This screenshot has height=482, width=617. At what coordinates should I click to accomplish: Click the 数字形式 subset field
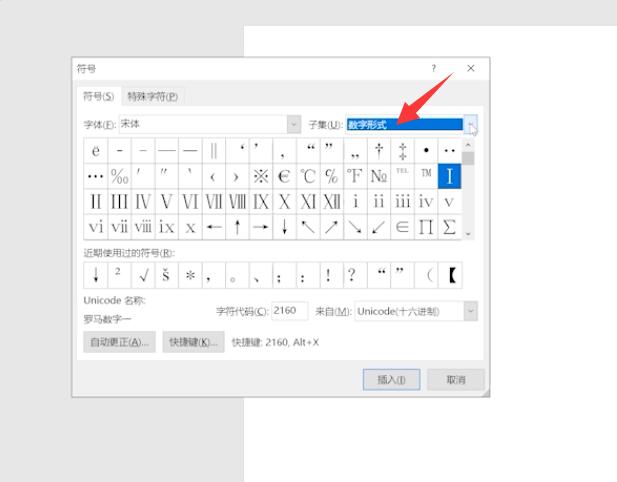click(x=405, y=124)
